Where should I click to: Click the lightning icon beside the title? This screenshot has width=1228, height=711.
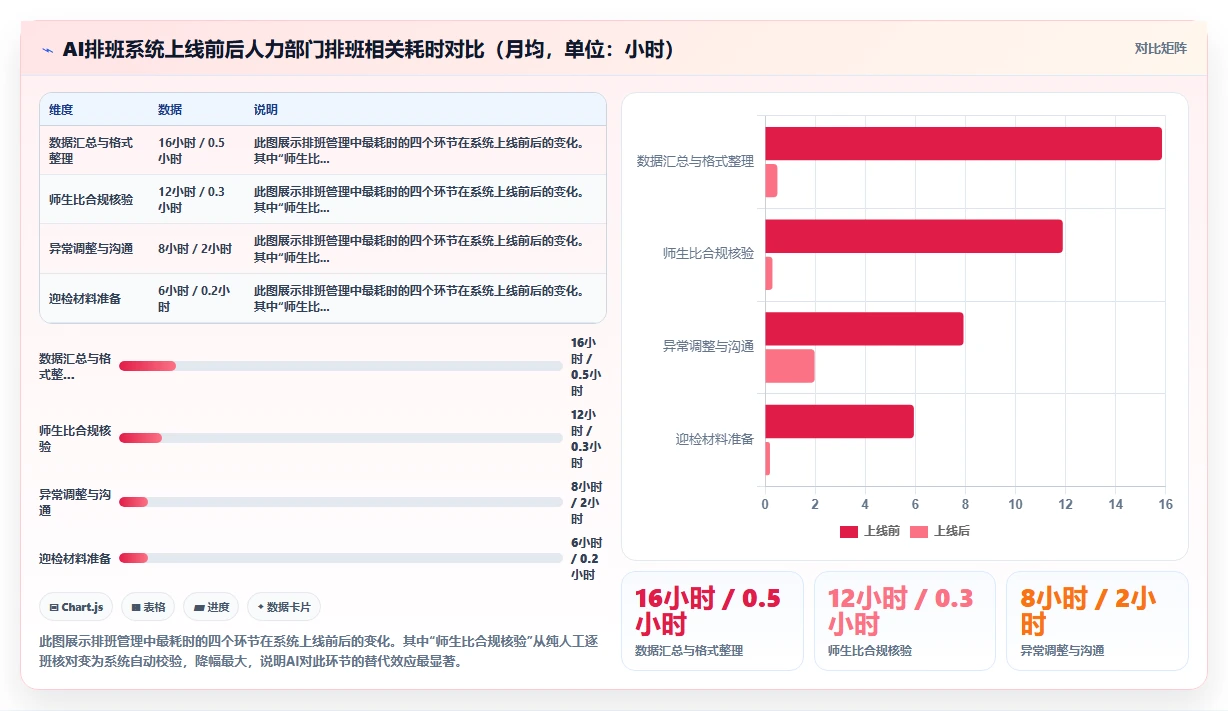[x=47, y=50]
